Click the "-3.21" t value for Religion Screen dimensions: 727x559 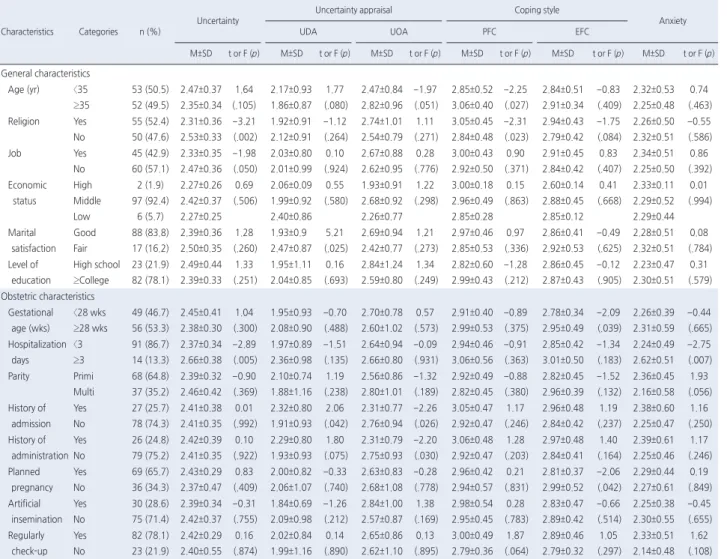(x=243, y=121)
